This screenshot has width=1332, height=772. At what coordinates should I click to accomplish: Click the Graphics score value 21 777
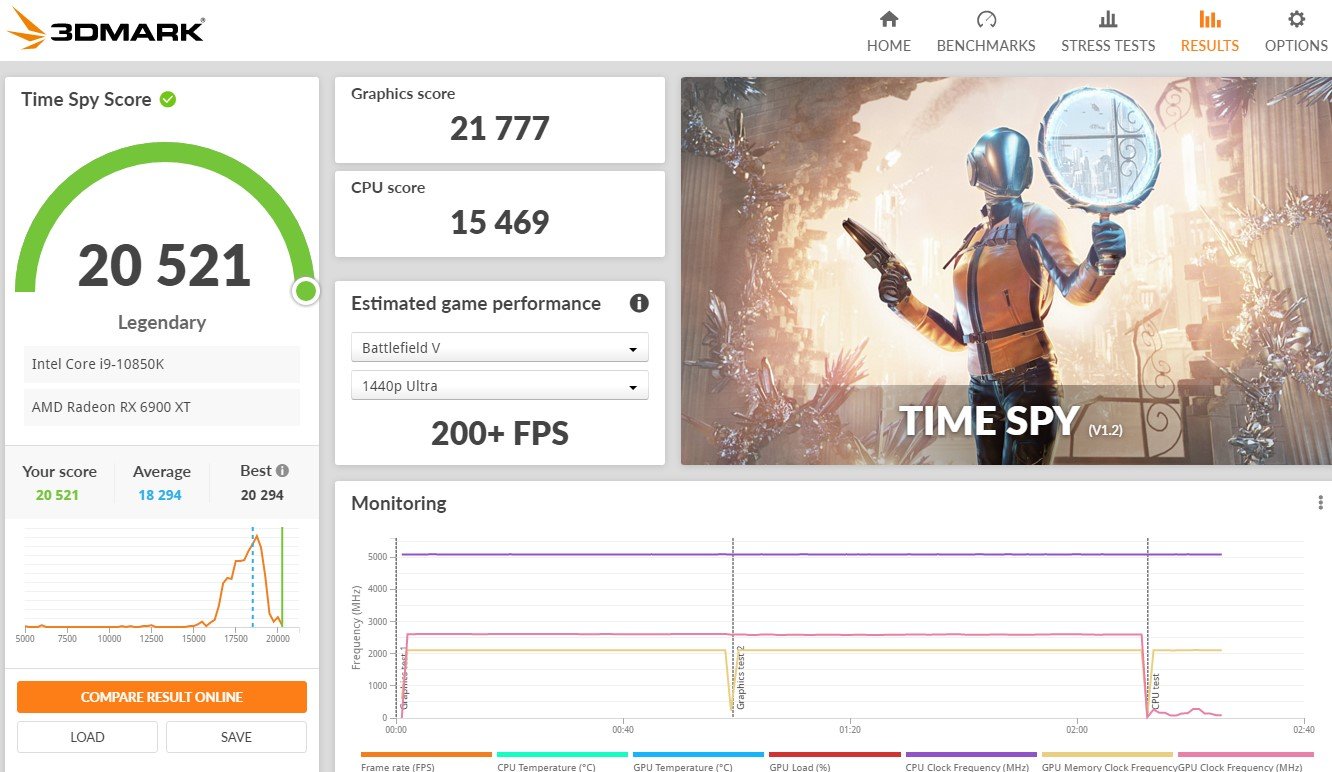click(499, 129)
